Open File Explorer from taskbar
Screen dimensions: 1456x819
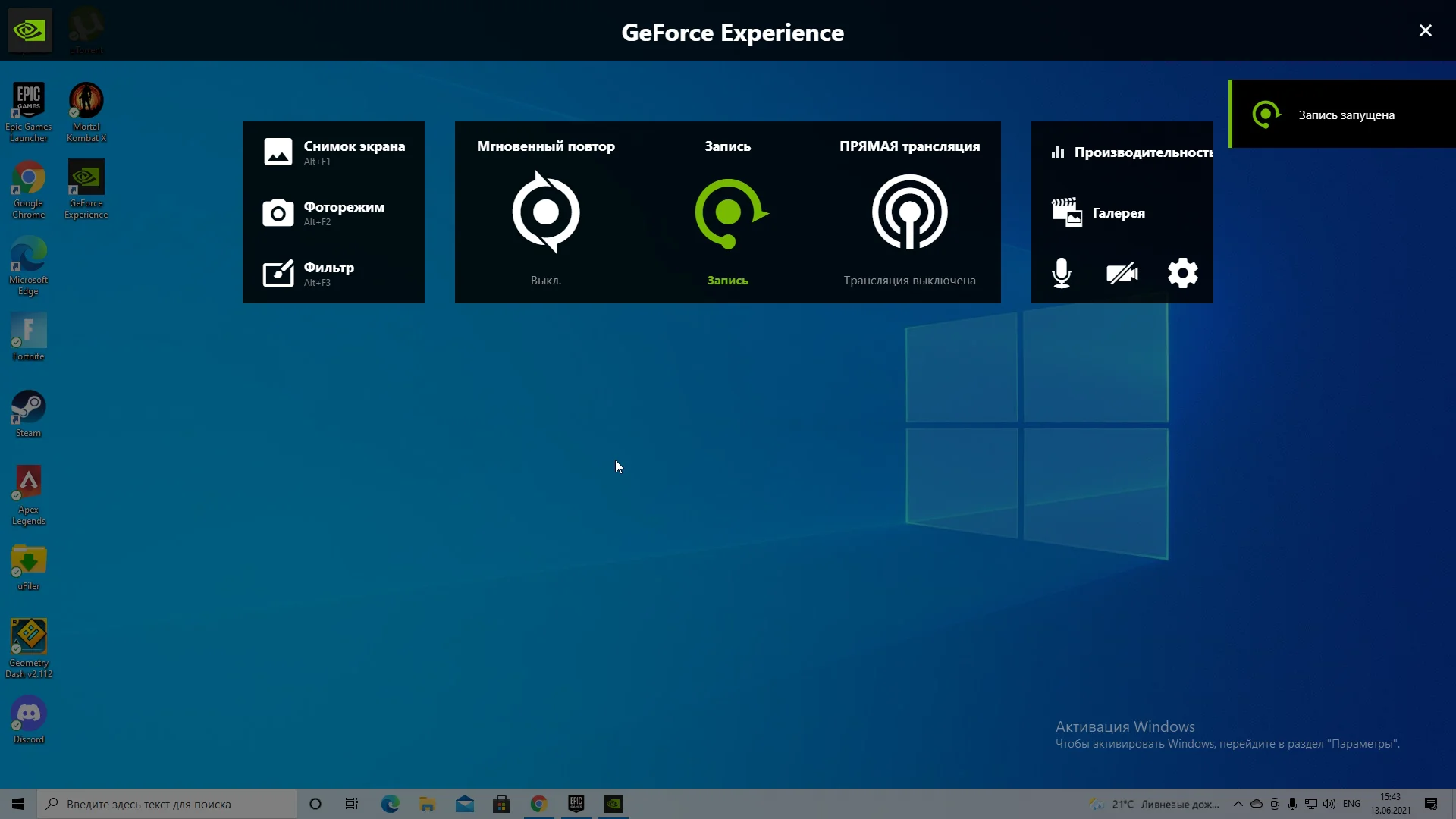pos(427,804)
